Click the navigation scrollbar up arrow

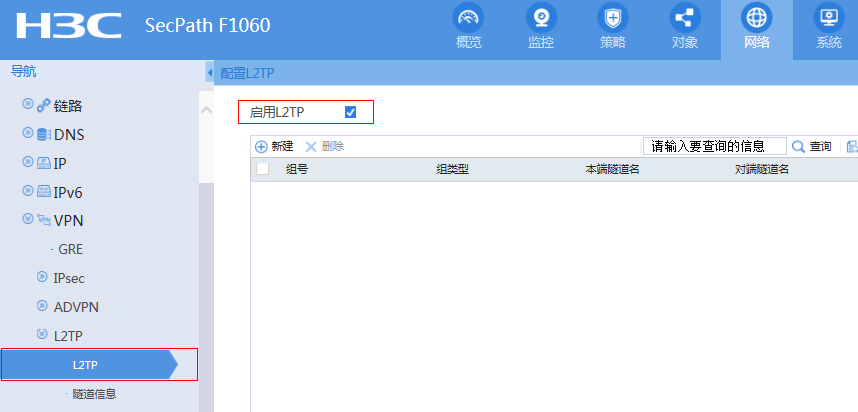pyautogui.click(x=206, y=110)
